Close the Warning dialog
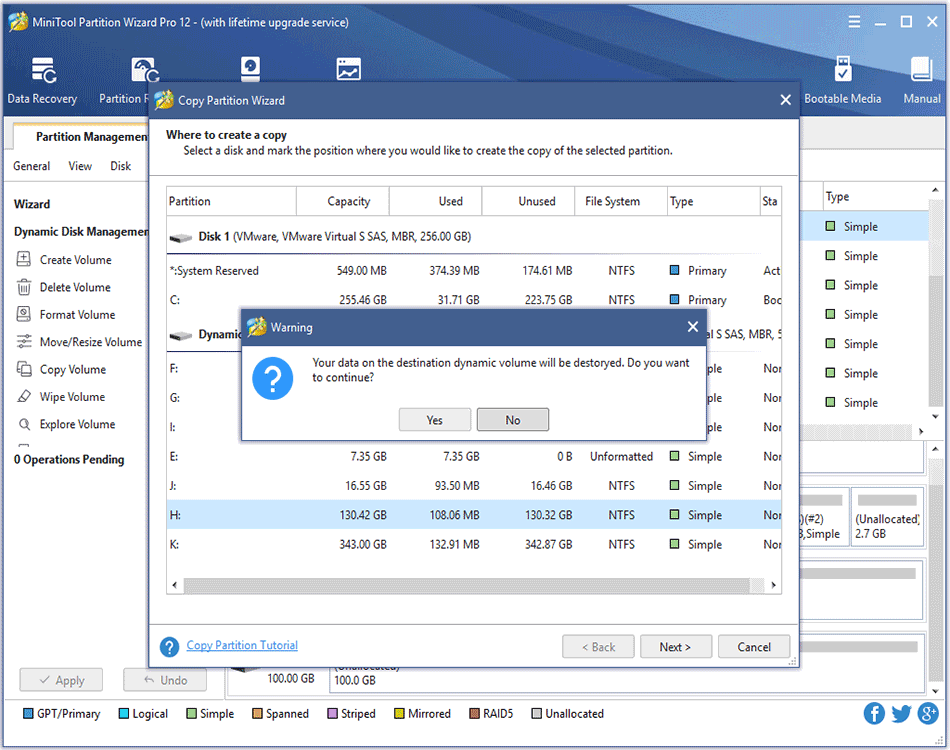The width and height of the screenshot is (950, 750). [x=692, y=327]
